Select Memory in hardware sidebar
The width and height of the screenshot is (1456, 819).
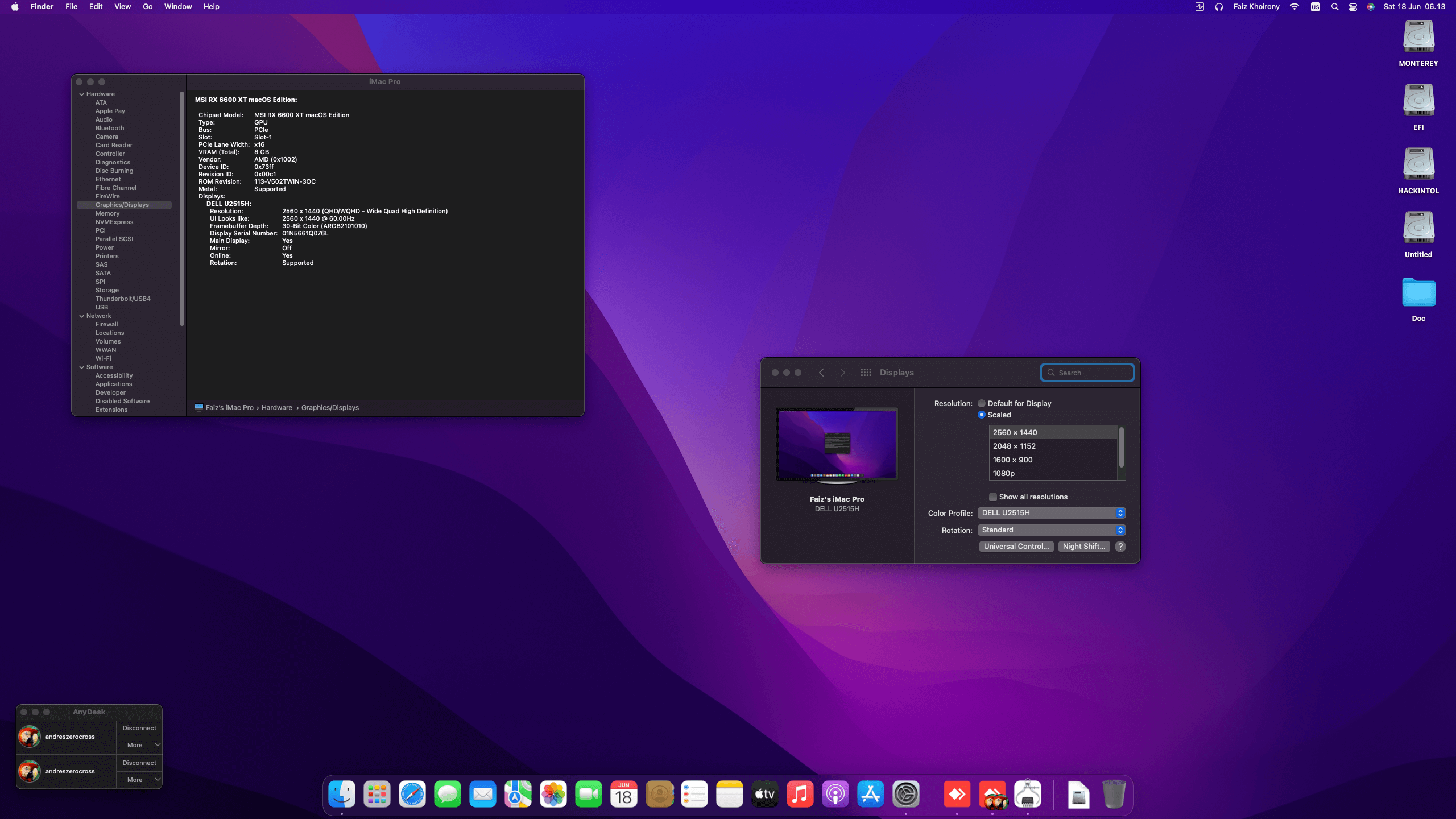tap(107, 214)
